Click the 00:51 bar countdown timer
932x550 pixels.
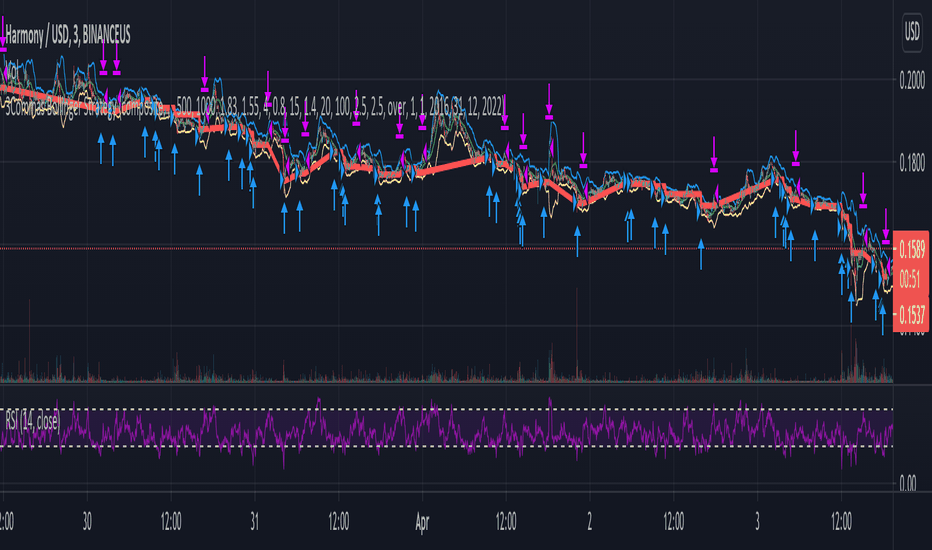[911, 279]
